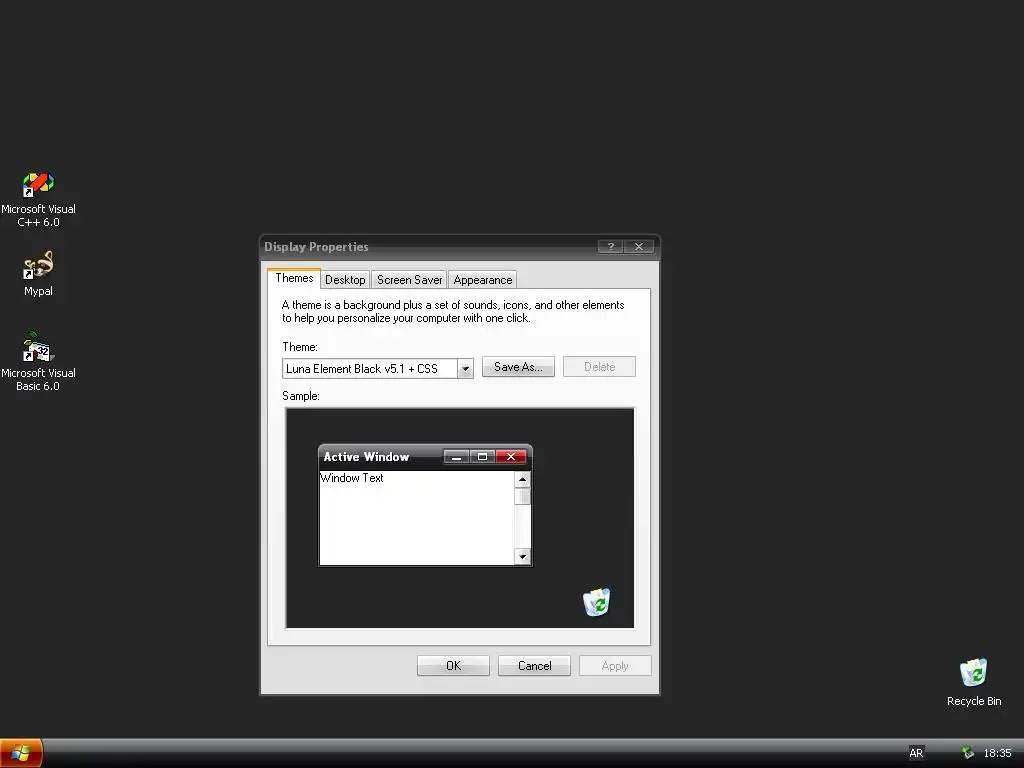
Task: Open Microsoft Visual C++ 6.0 desktop shortcut
Action: click(39, 199)
